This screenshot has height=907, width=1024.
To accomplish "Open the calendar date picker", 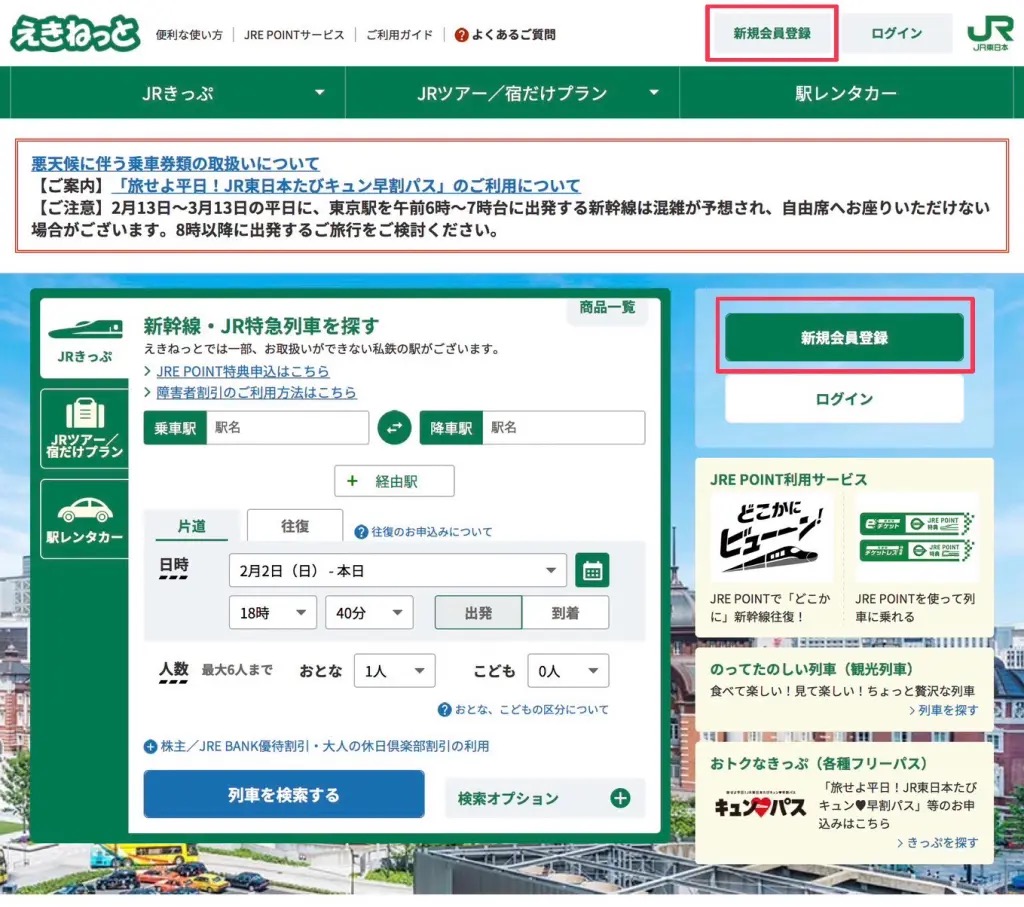I will [592, 571].
